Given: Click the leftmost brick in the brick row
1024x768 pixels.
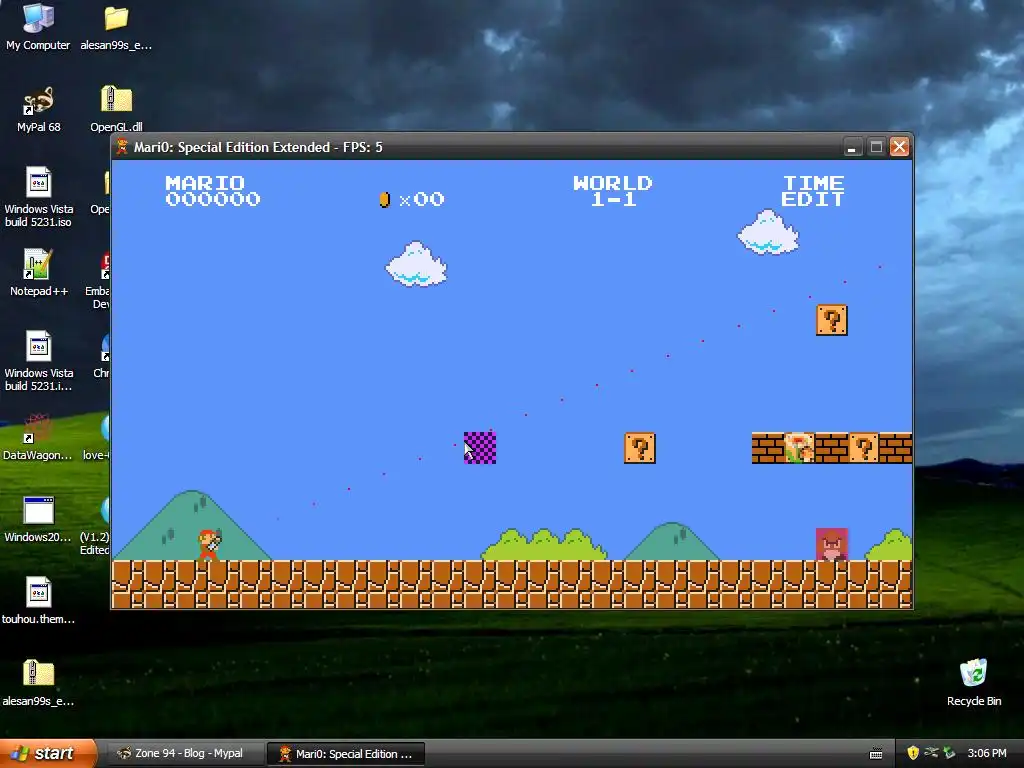Looking at the screenshot, I should [x=768, y=448].
